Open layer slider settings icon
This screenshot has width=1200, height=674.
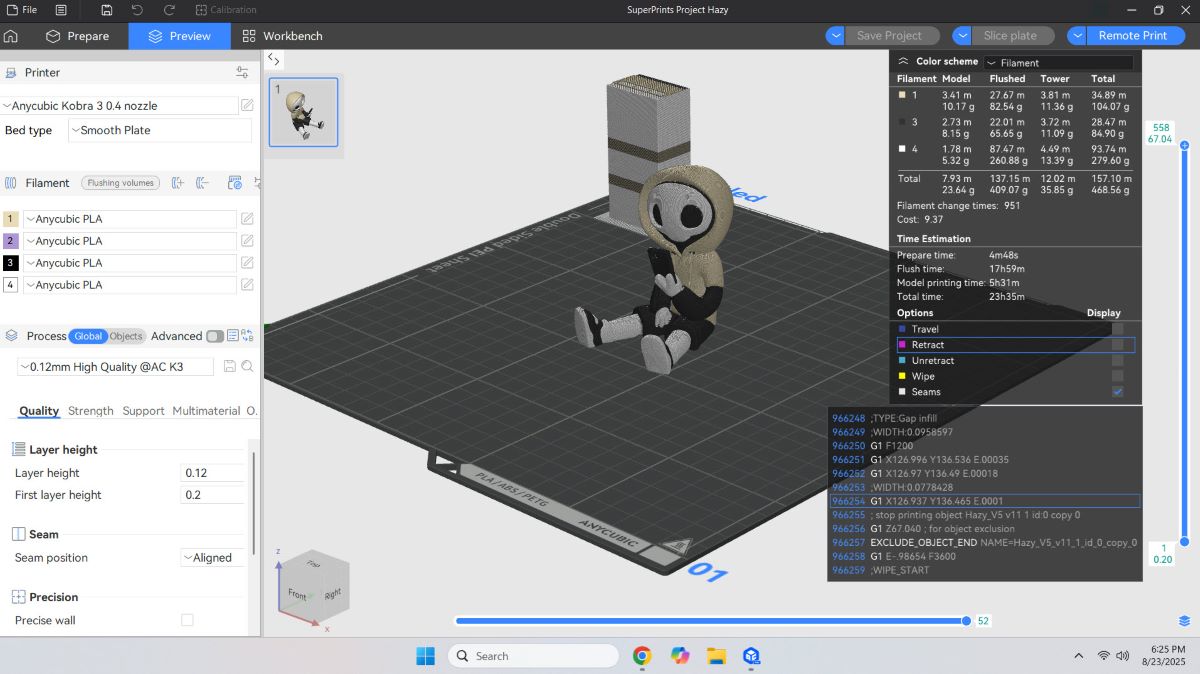click(x=1184, y=621)
